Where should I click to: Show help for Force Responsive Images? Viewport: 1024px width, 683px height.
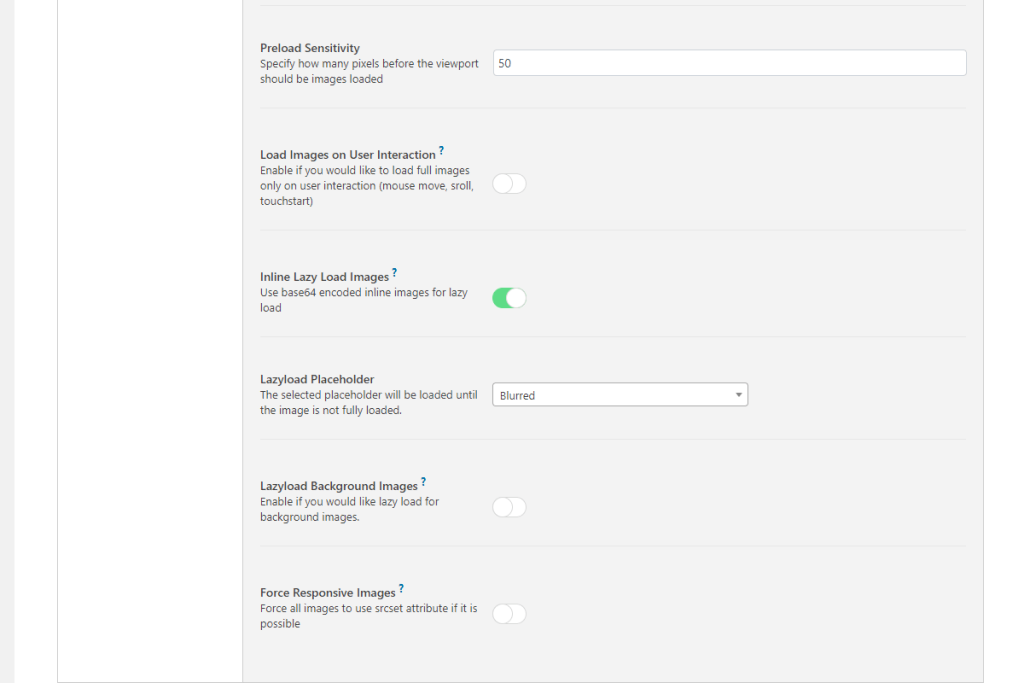(x=401, y=589)
